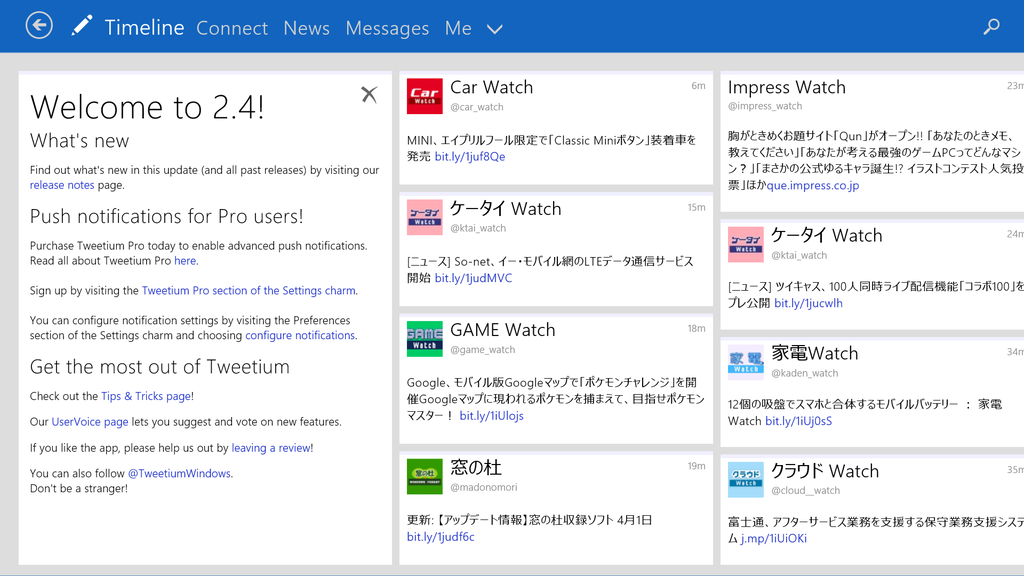
Task: Open the Messages section
Action: [x=387, y=28]
